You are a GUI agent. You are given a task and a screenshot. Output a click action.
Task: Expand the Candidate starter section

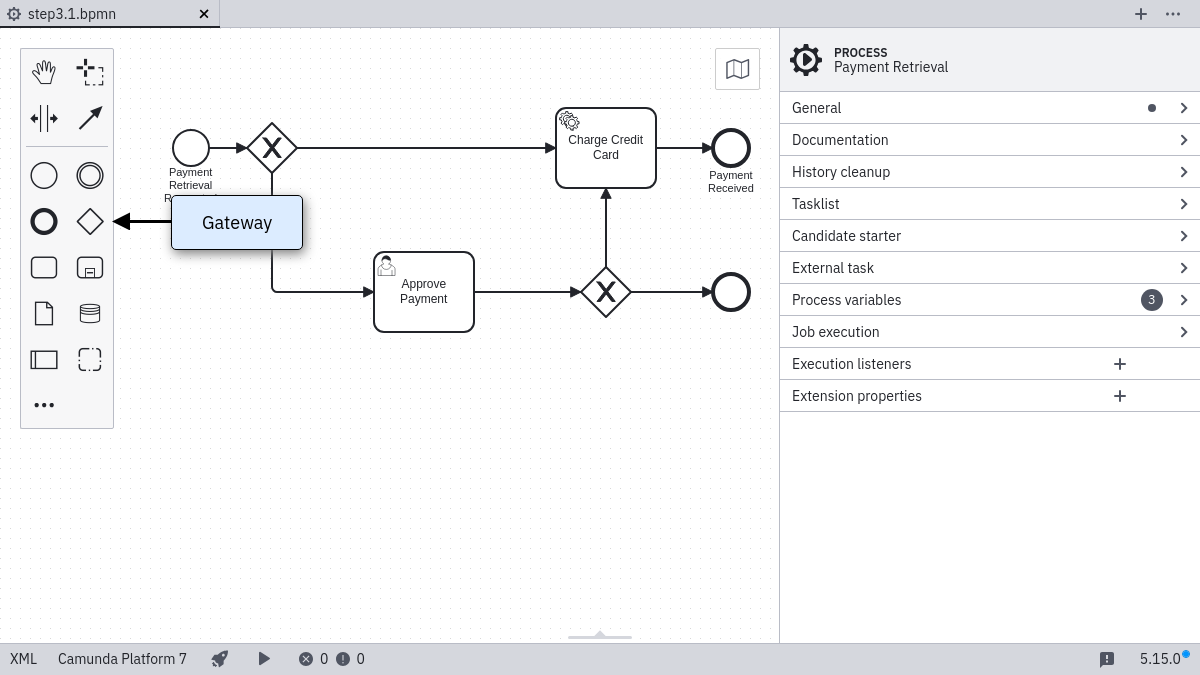(x=990, y=236)
